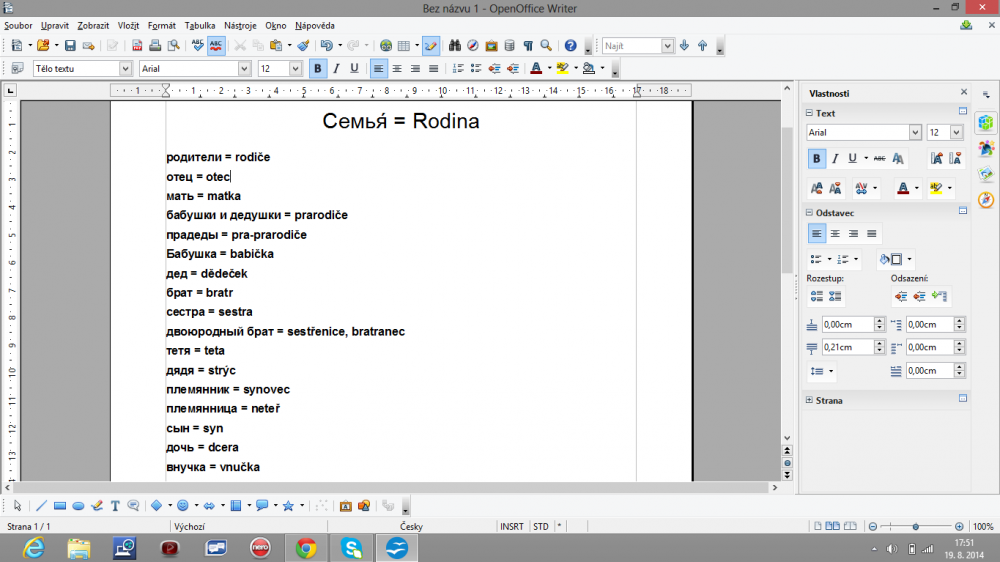1000x562 pixels.
Task: Click INSRT mode in status bar
Action: coord(511,526)
